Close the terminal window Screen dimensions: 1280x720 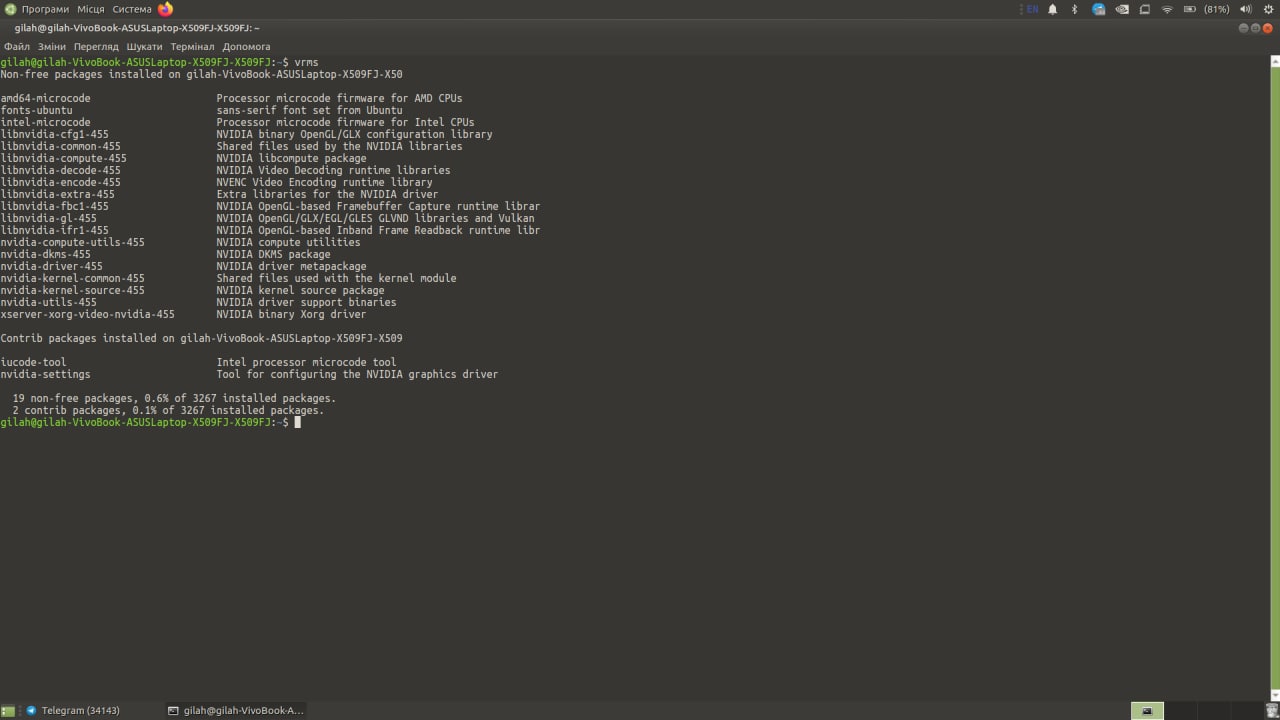coord(1268,29)
